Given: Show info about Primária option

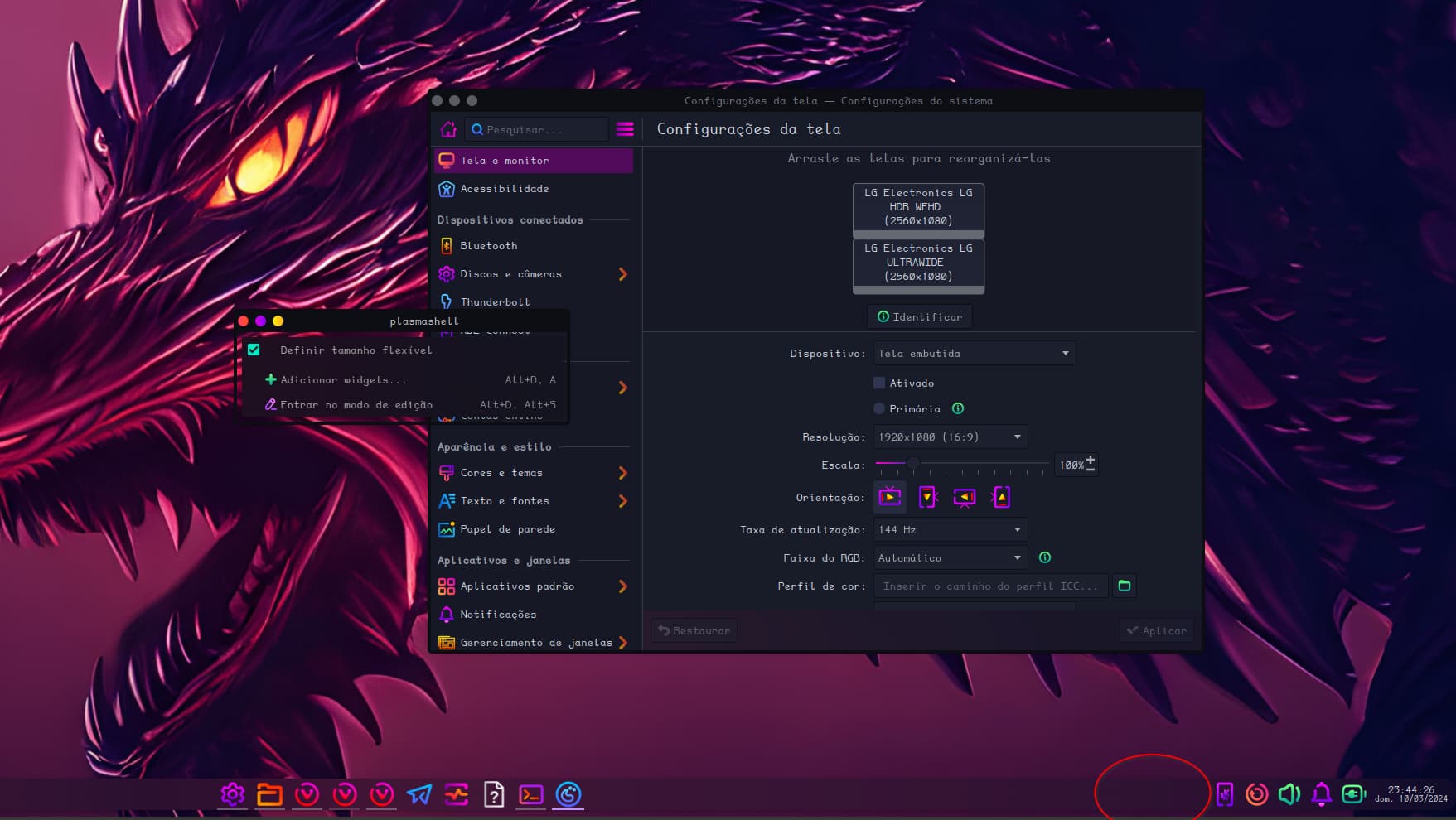Looking at the screenshot, I should tap(958, 408).
